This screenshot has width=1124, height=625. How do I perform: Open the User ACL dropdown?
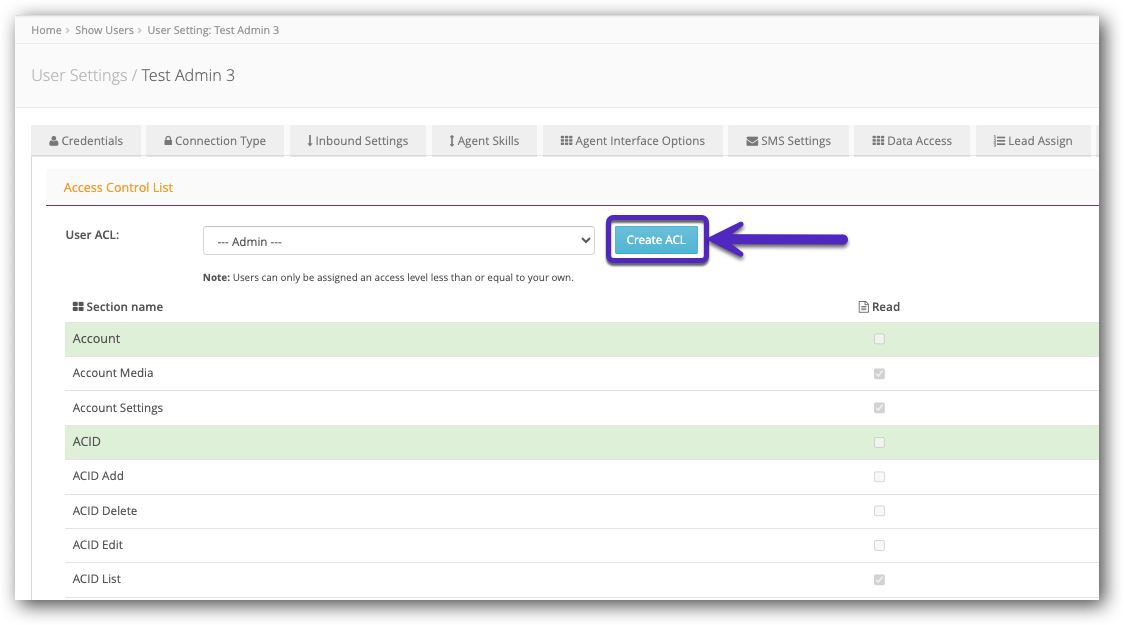398,240
